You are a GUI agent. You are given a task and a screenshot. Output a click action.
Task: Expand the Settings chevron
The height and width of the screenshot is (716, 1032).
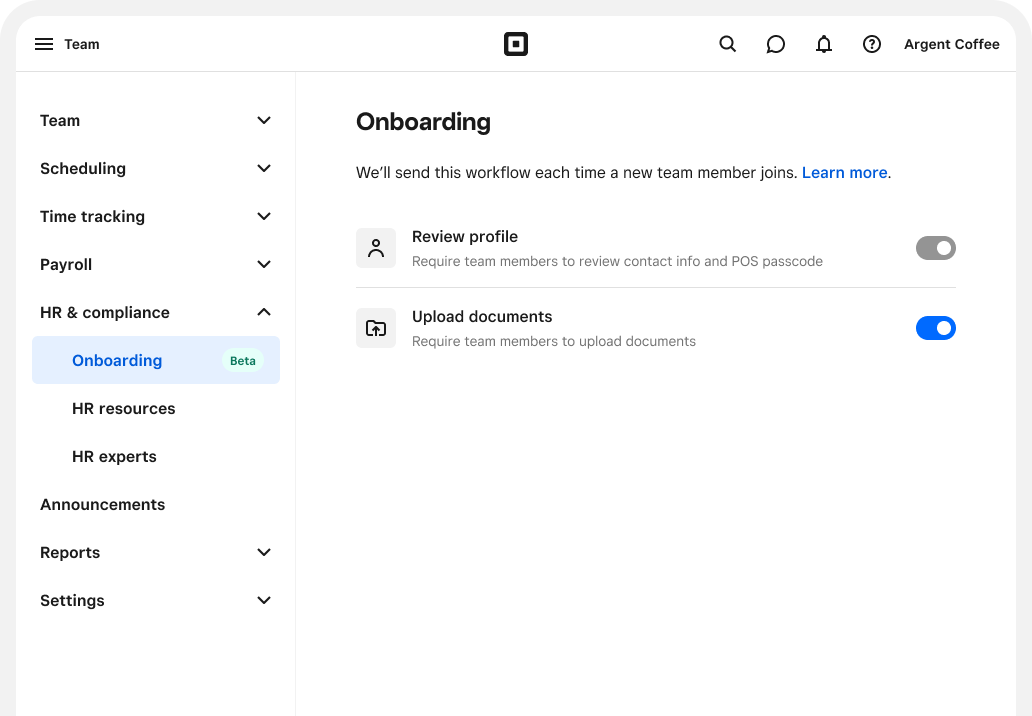click(x=264, y=600)
